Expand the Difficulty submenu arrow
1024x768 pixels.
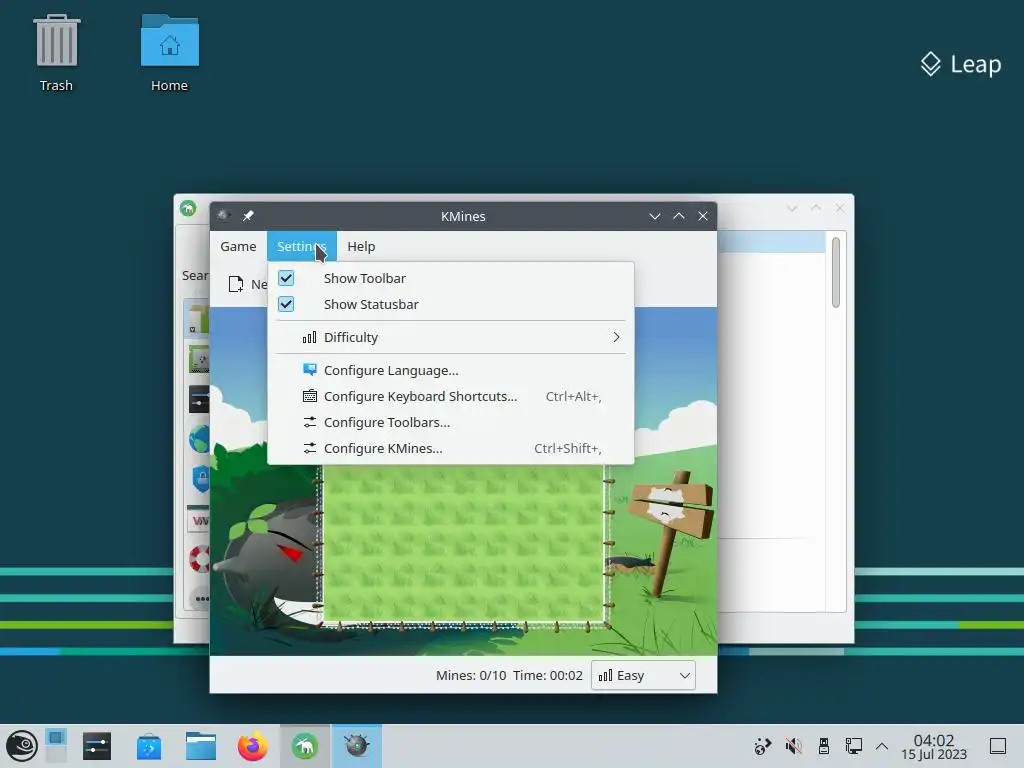click(616, 337)
